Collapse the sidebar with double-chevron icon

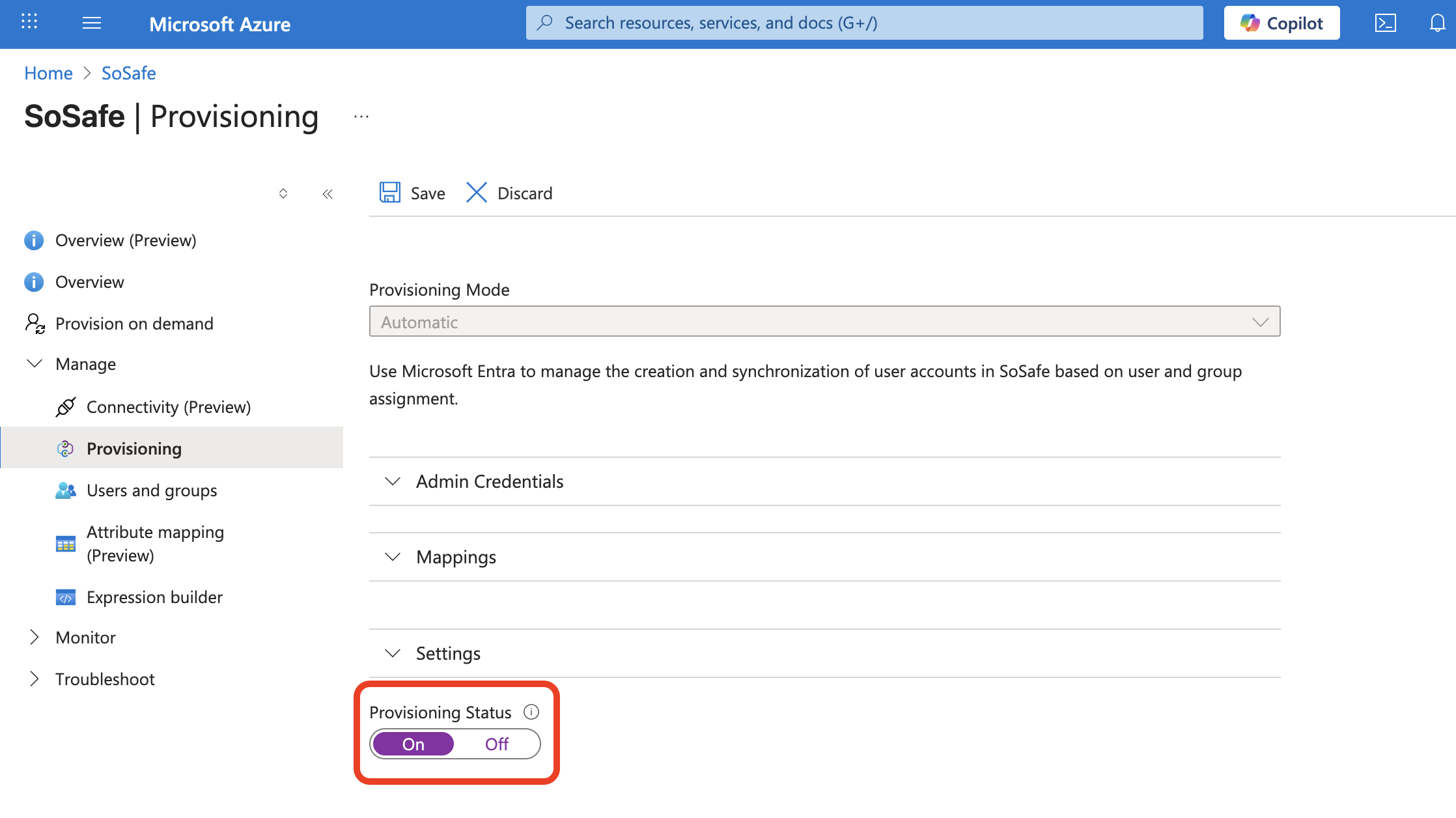[328, 194]
